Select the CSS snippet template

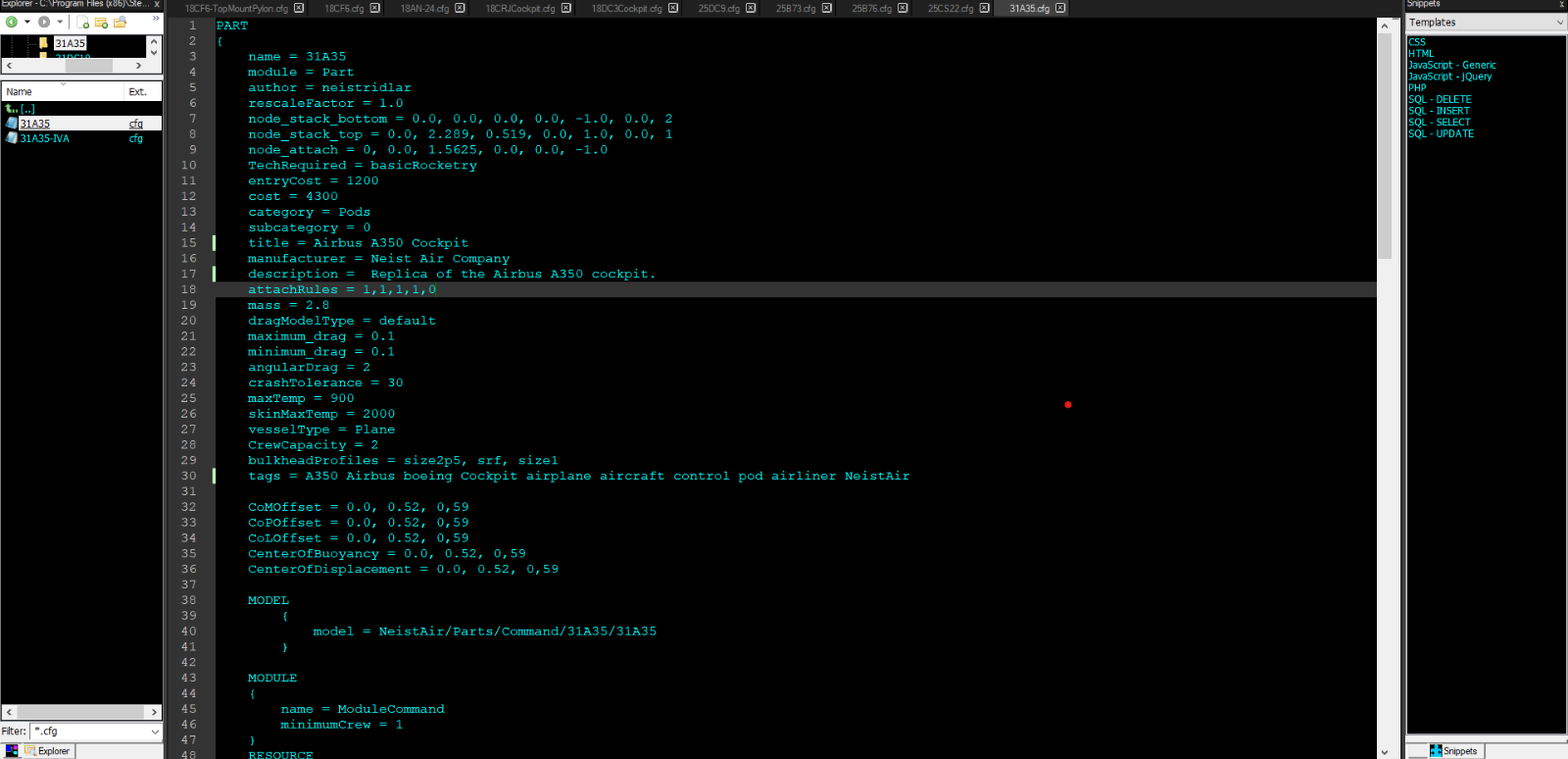(x=1417, y=42)
